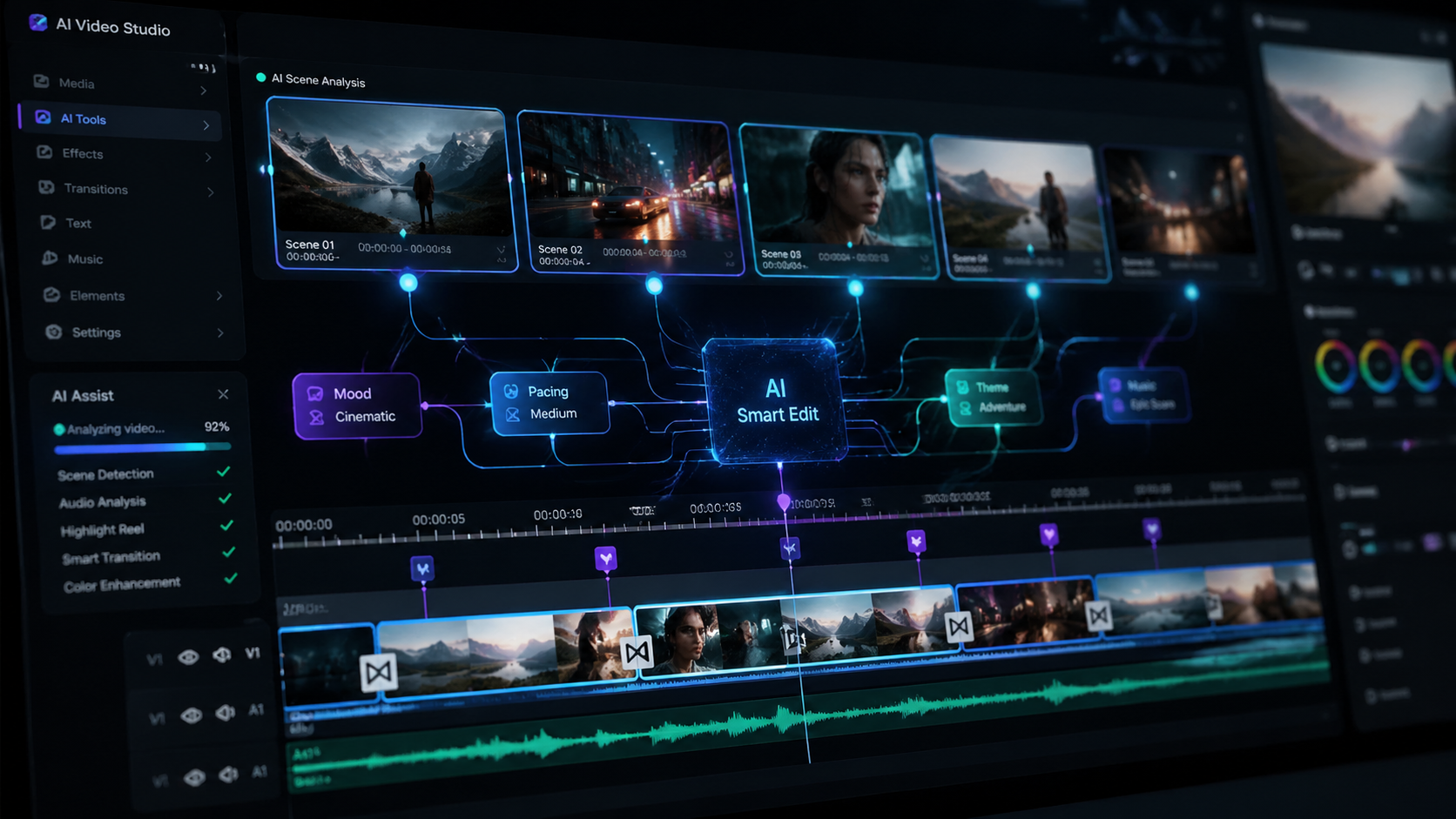Select the Scene 01 mountain thumbnail
The image size is (1456, 819).
click(x=391, y=170)
